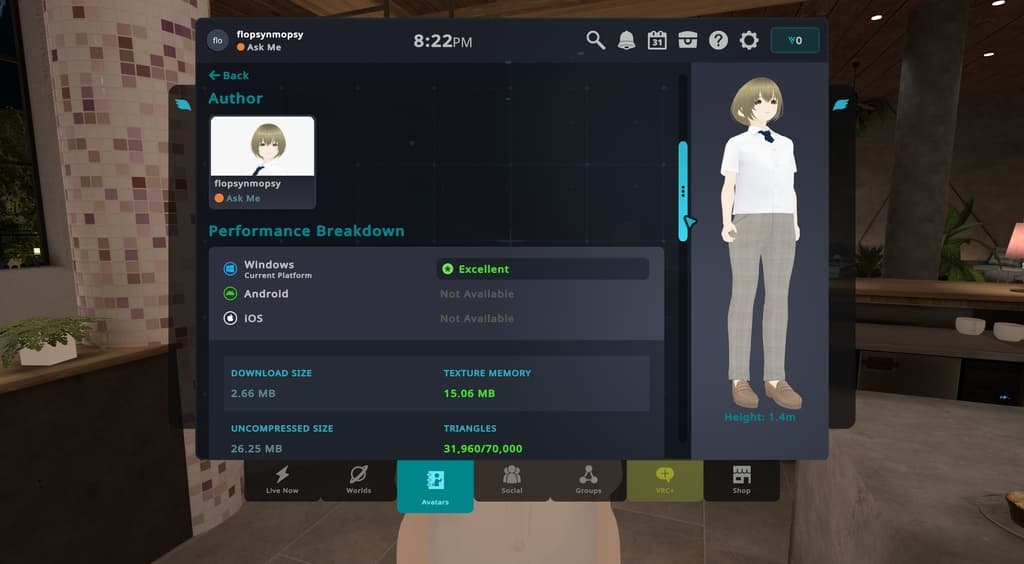Select the Avatars tab

coord(435,486)
